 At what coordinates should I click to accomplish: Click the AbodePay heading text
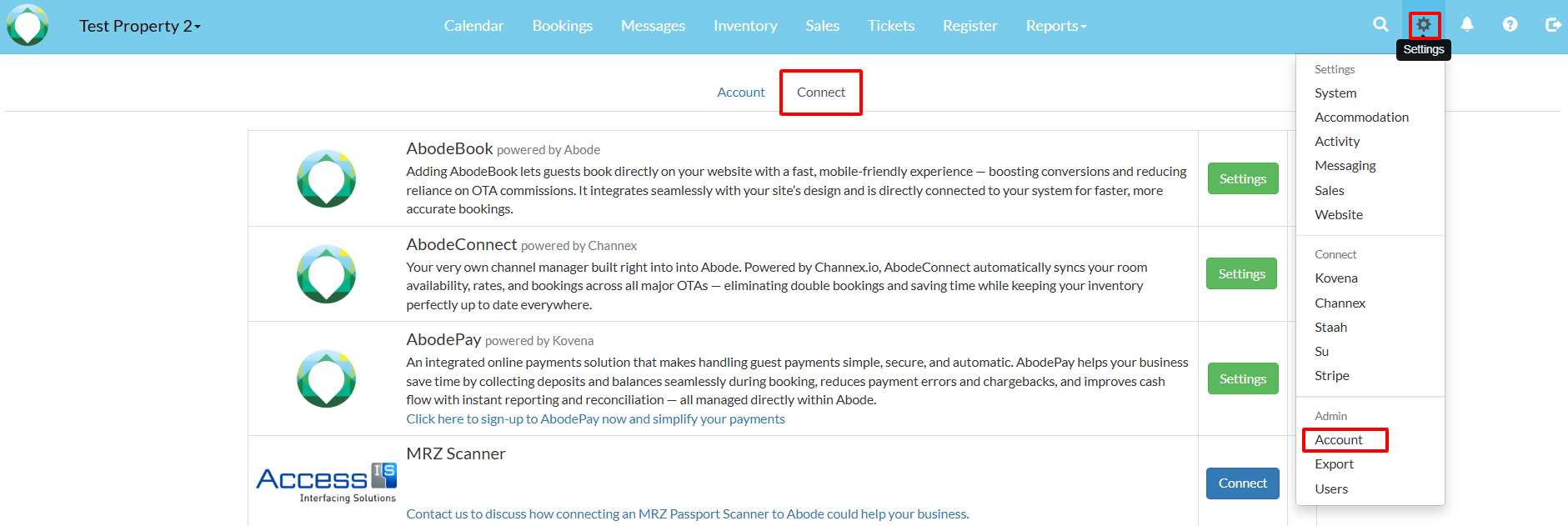[443, 339]
